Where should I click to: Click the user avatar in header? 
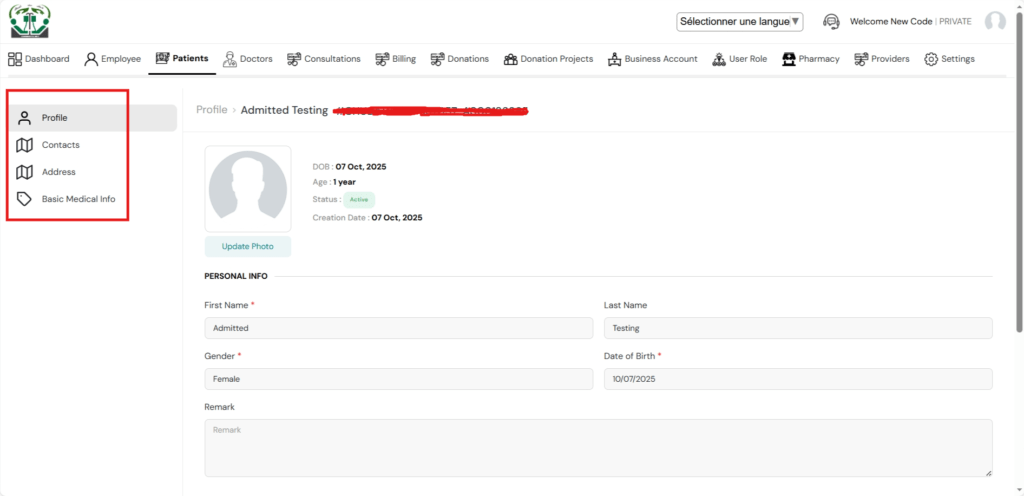[x=995, y=21]
